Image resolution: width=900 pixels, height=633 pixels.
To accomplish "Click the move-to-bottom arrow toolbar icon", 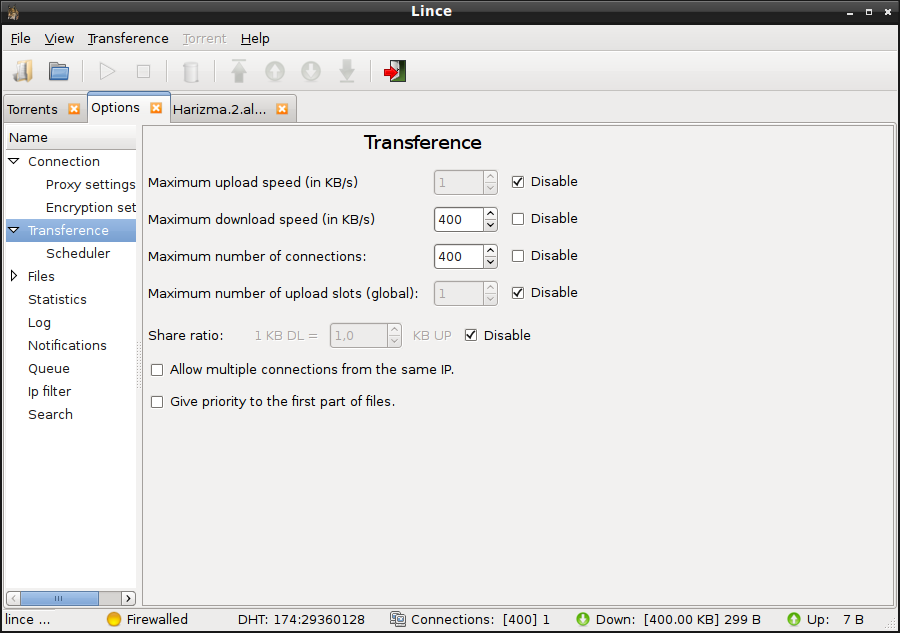I will click(347, 71).
